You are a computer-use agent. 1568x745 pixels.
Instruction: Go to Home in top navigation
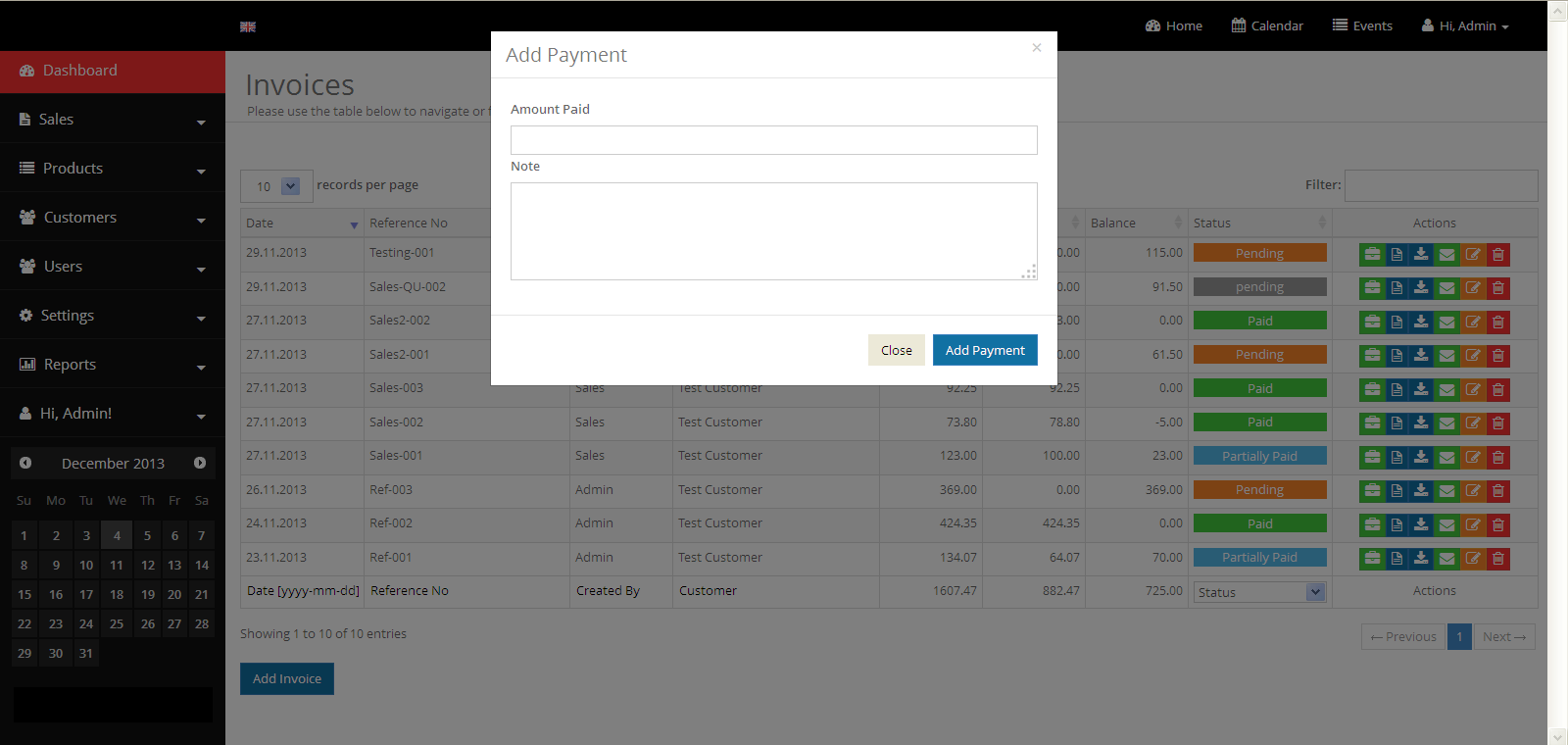pyautogui.click(x=1173, y=25)
